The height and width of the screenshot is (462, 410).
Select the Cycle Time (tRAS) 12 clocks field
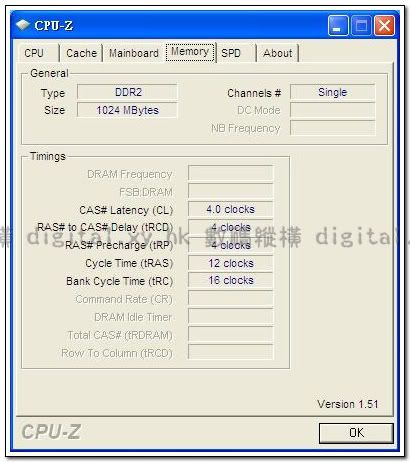(x=230, y=263)
